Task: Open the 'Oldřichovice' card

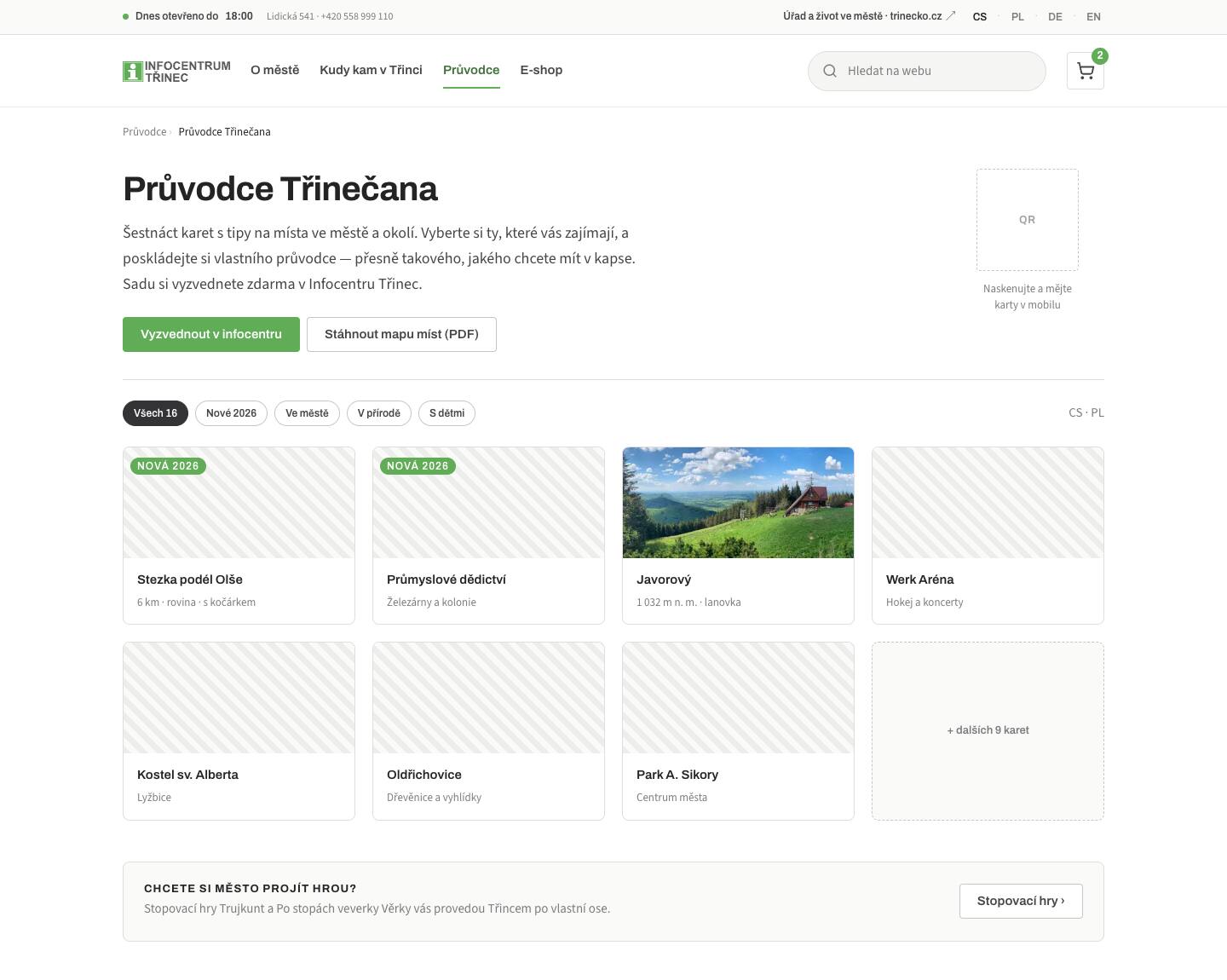Action: pyautogui.click(x=488, y=731)
